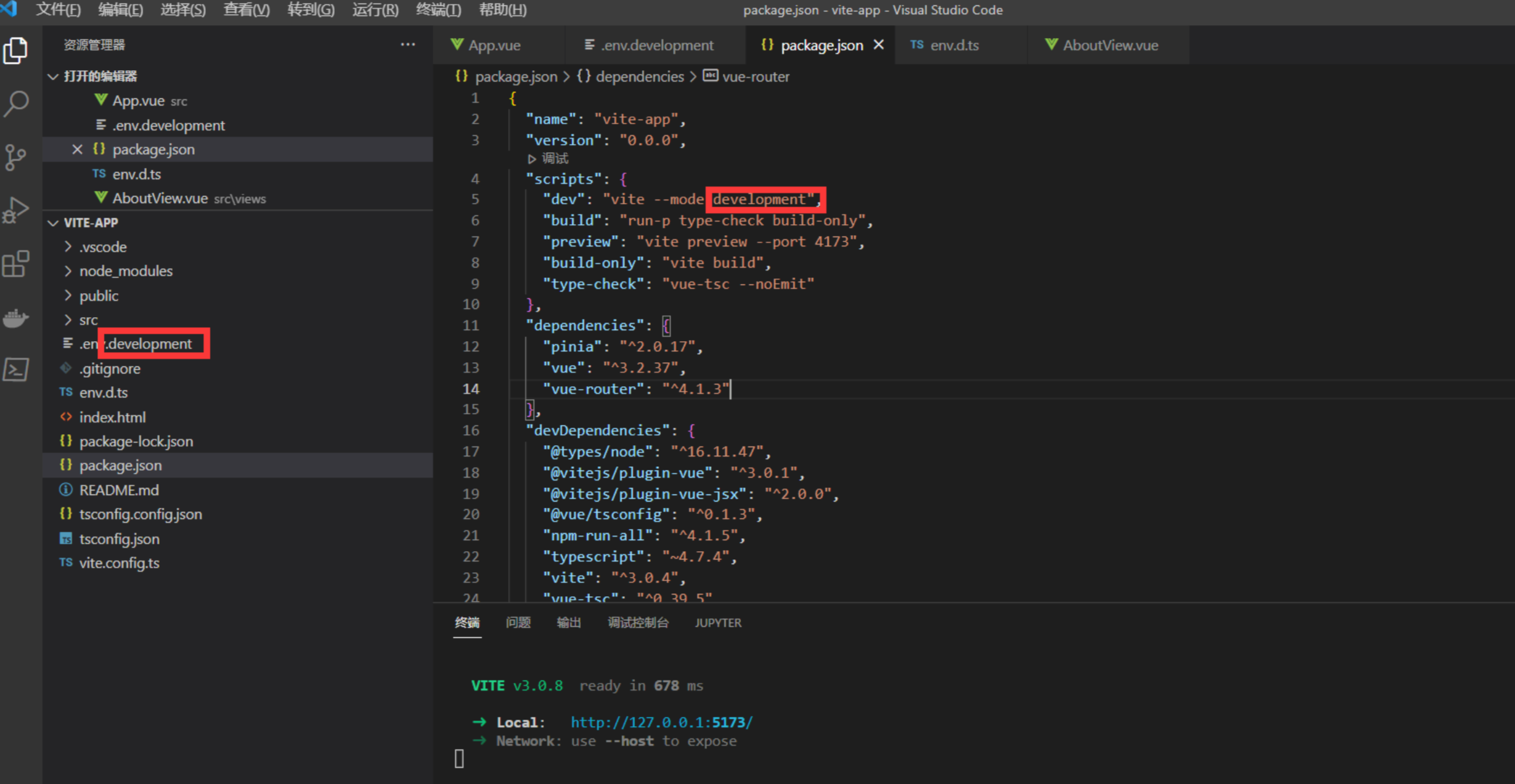Open the terminal-shaped activity bar icon

[x=16, y=370]
